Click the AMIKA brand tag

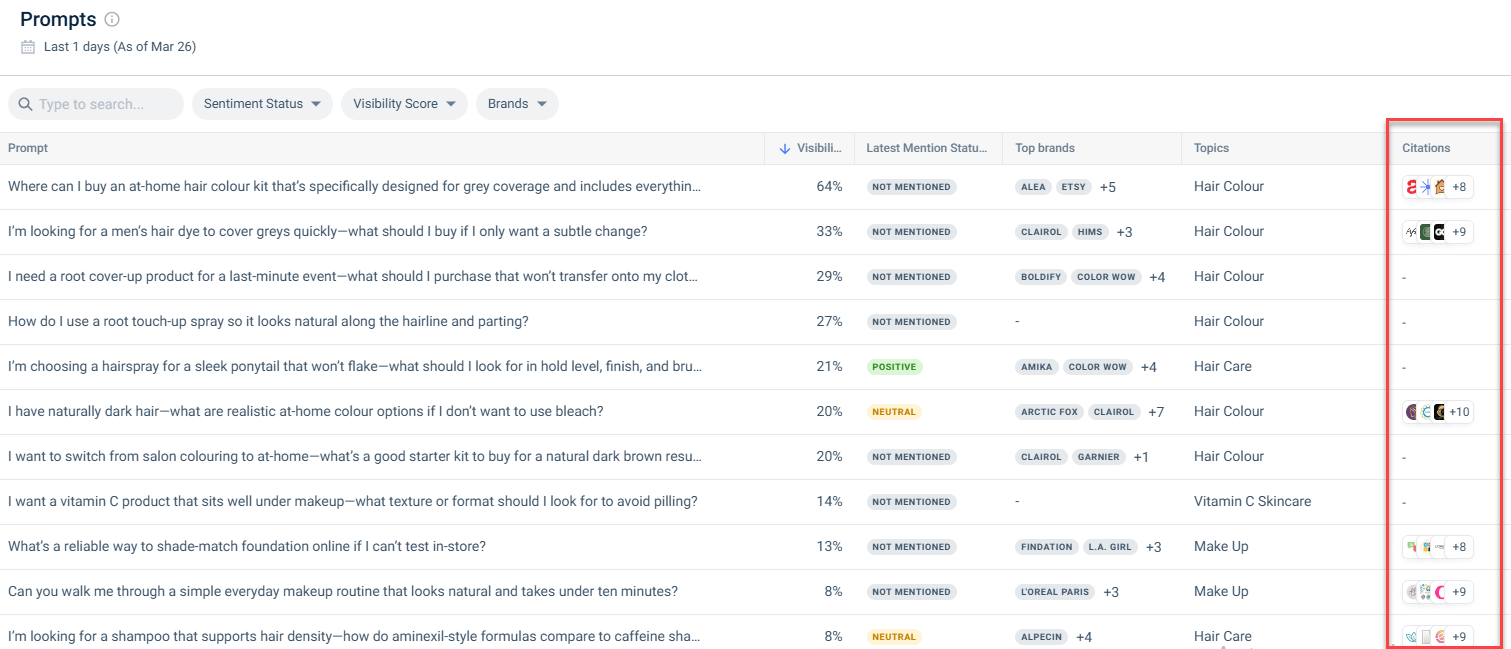click(x=1037, y=367)
